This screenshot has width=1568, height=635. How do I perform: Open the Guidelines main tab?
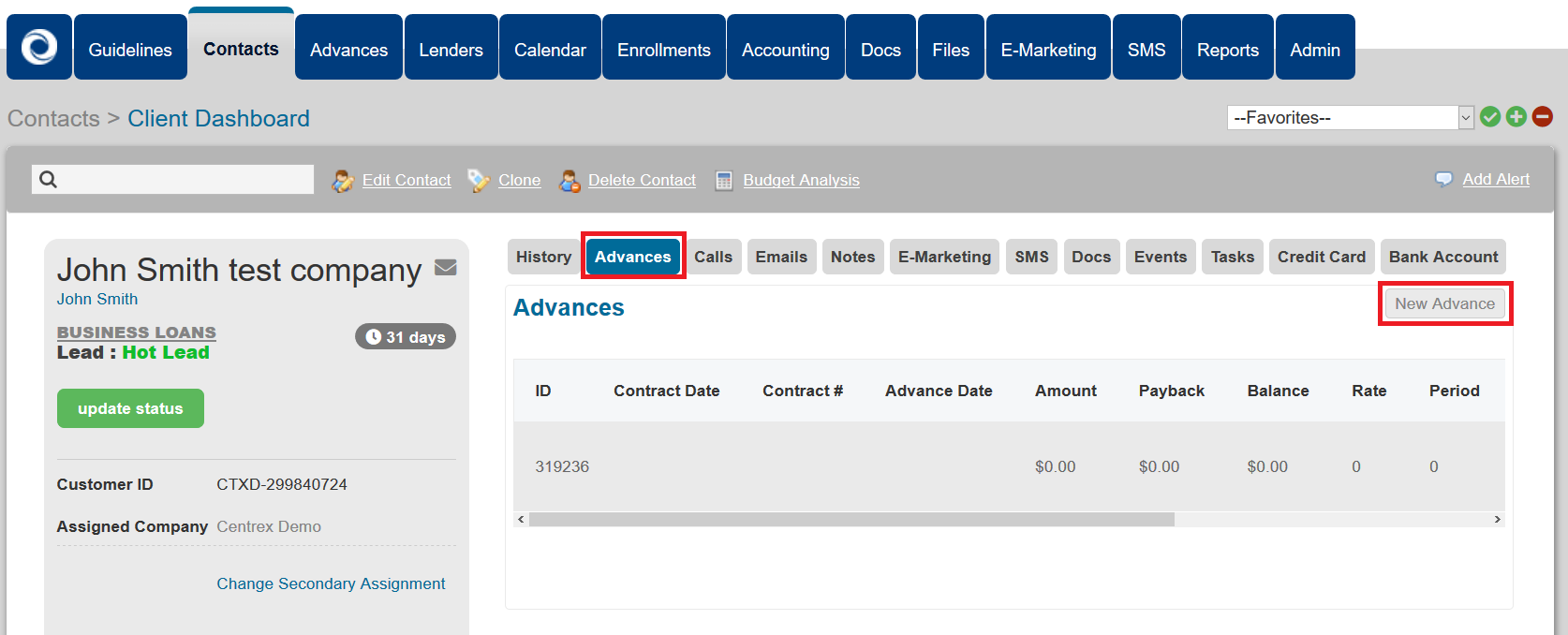tap(130, 47)
